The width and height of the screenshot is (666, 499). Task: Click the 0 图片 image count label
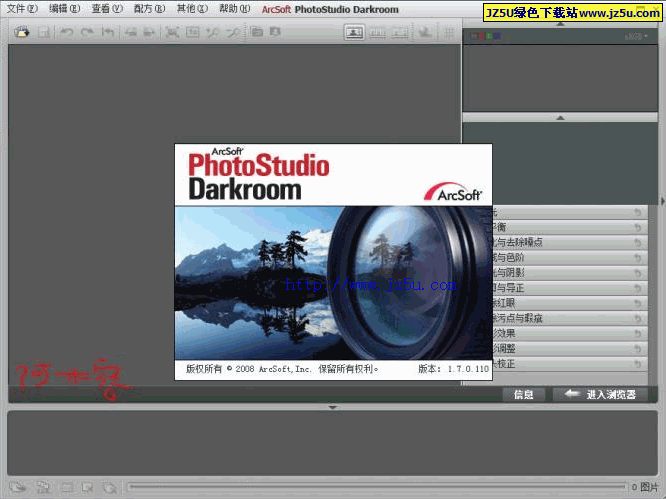coord(645,487)
